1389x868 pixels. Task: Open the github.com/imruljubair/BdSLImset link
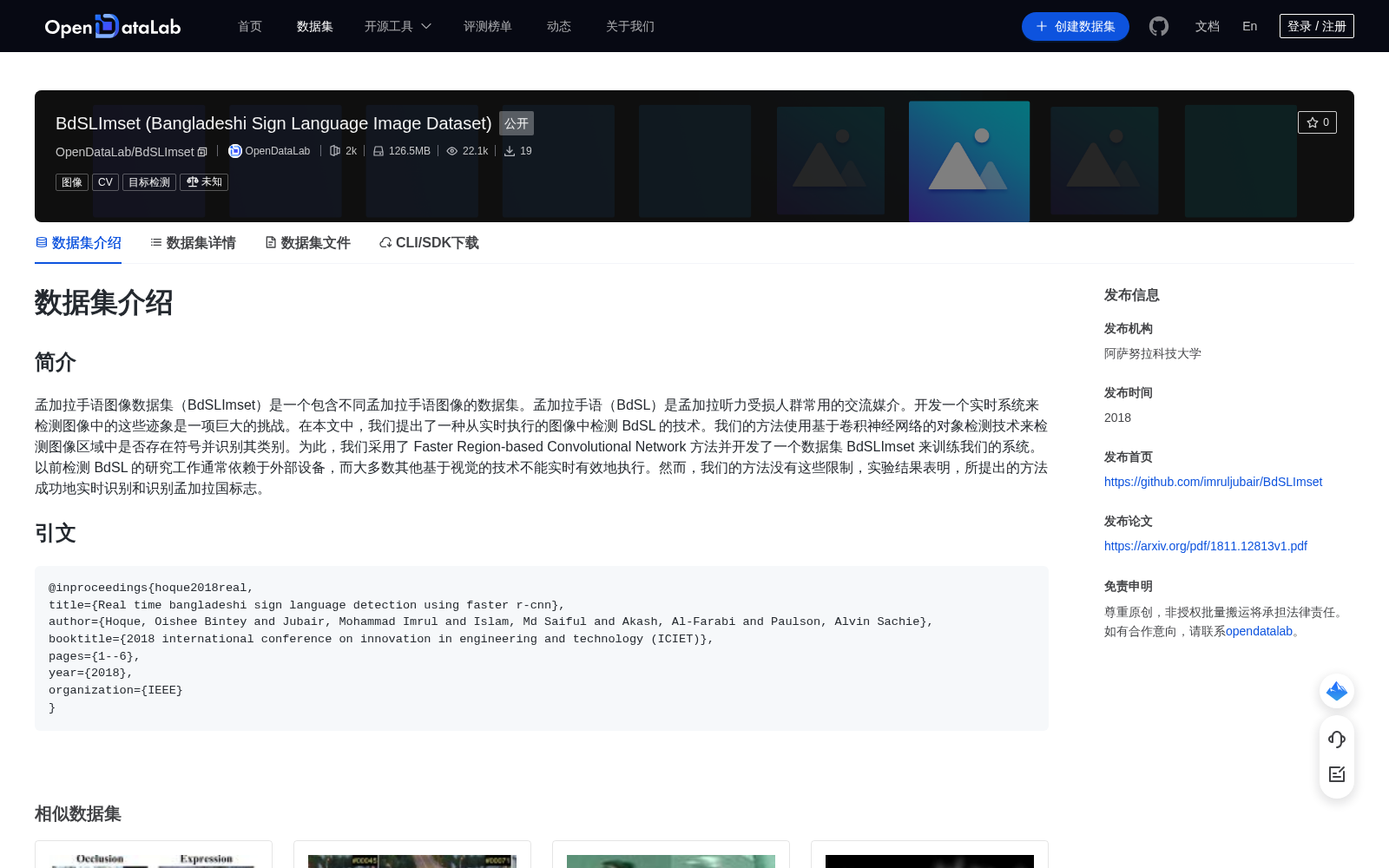click(x=1213, y=482)
